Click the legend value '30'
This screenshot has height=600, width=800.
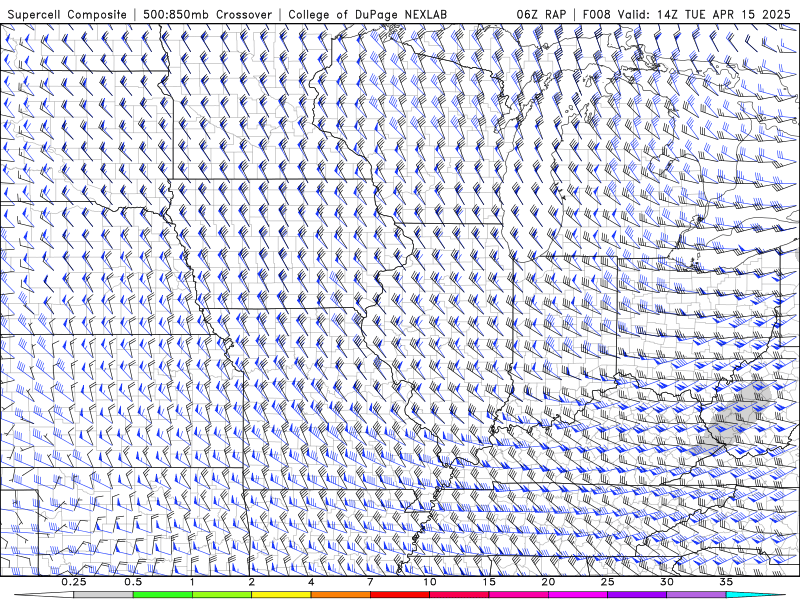pos(666,582)
